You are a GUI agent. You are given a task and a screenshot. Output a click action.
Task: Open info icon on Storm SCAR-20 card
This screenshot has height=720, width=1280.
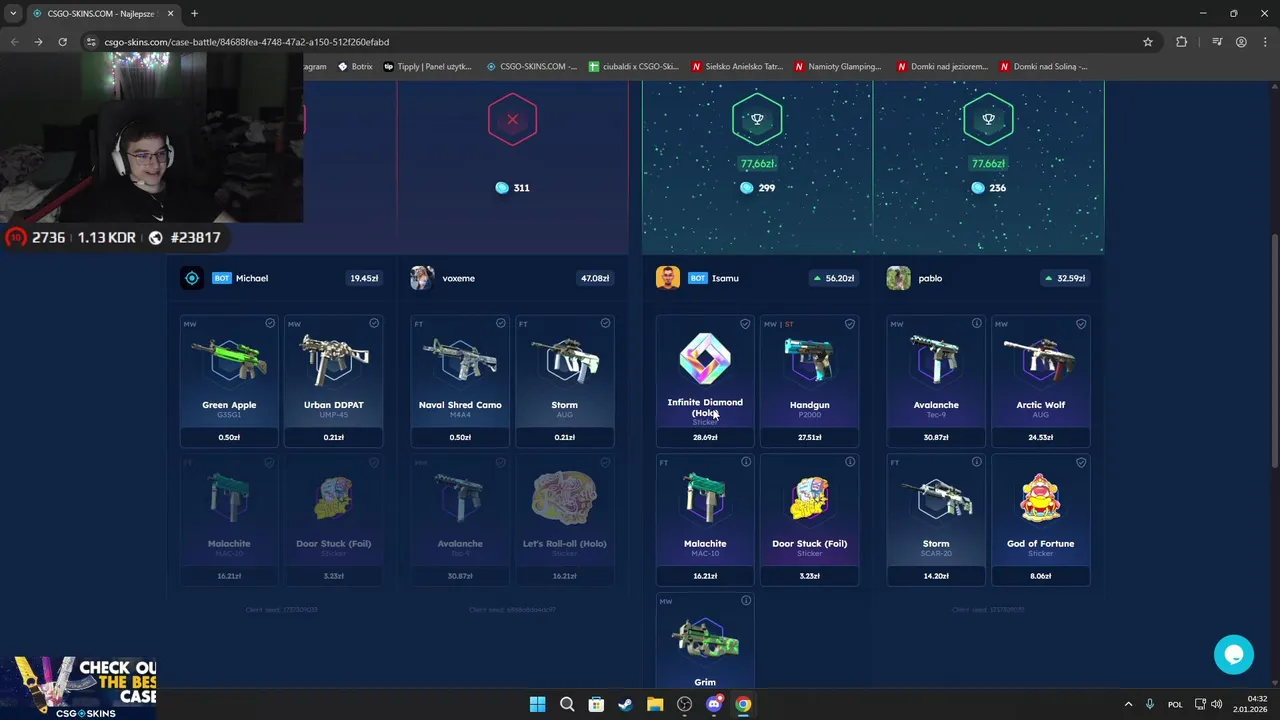tap(977, 462)
